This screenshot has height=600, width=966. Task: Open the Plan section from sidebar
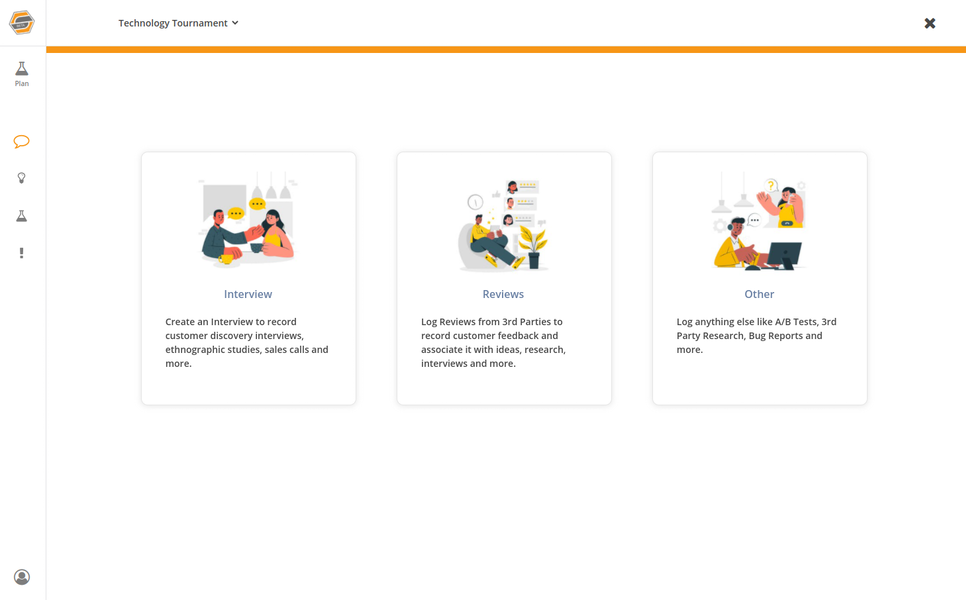(x=21, y=72)
